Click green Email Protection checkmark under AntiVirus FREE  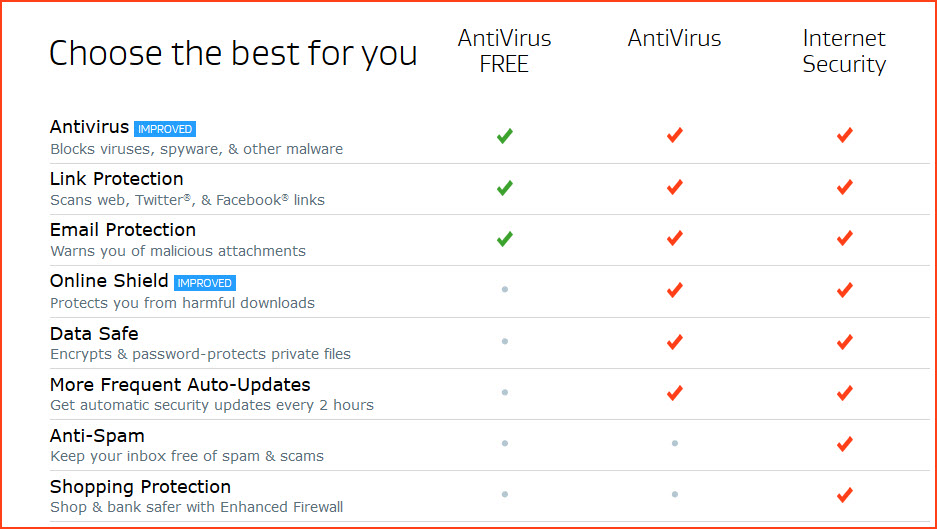(504, 239)
